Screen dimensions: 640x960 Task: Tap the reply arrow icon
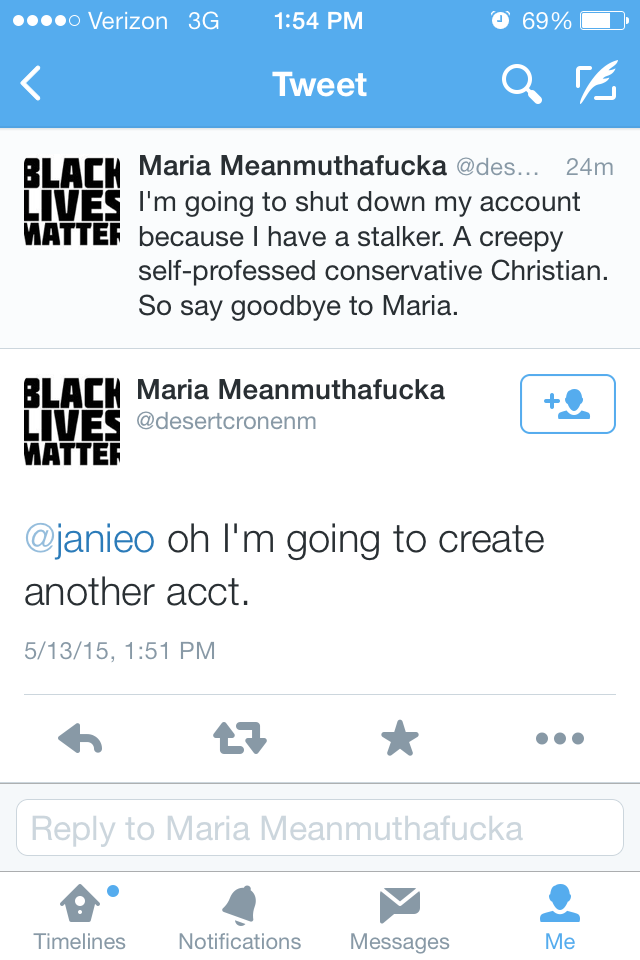pyautogui.click(x=80, y=738)
